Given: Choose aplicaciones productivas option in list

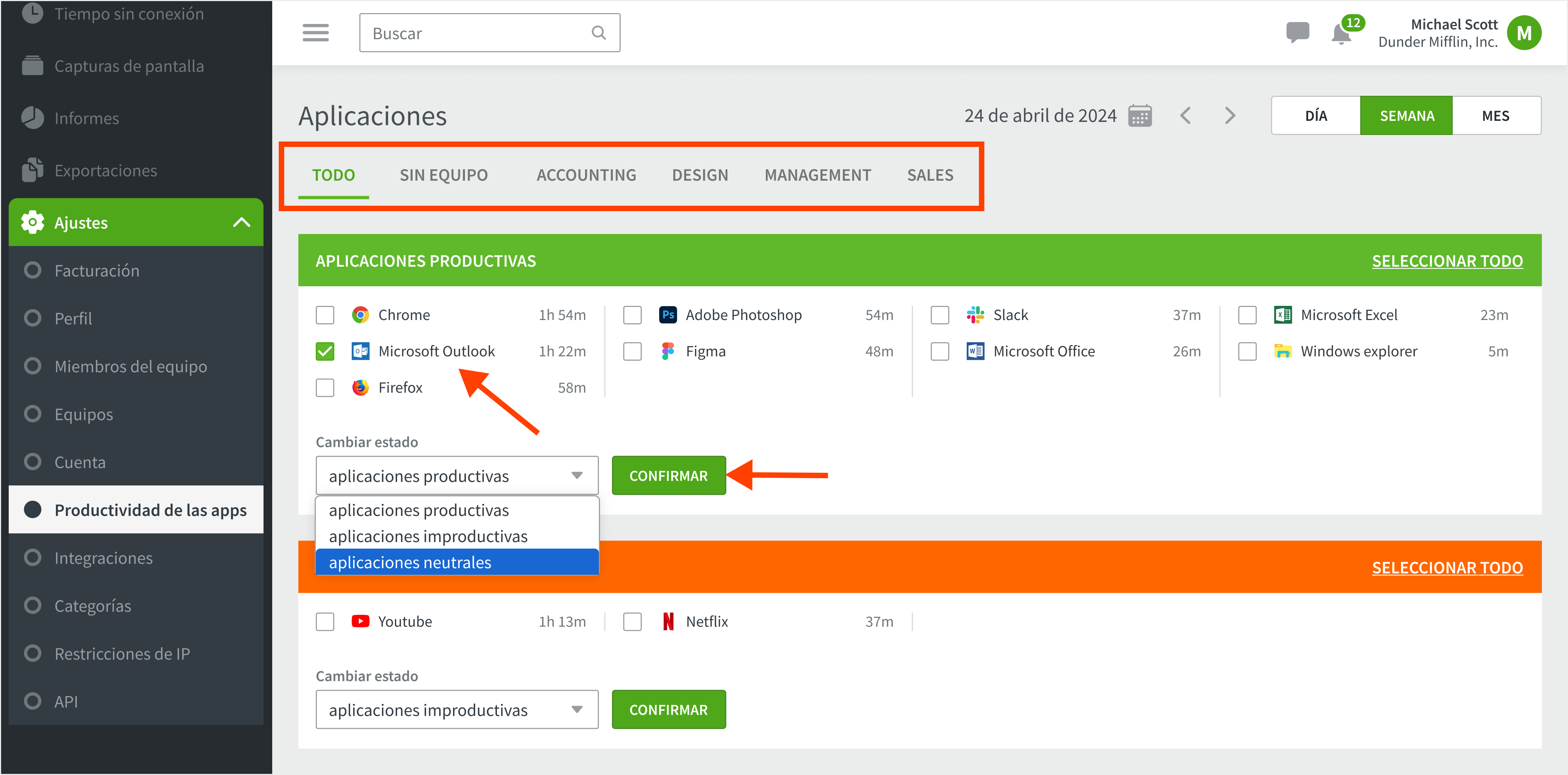Looking at the screenshot, I should (x=457, y=510).
